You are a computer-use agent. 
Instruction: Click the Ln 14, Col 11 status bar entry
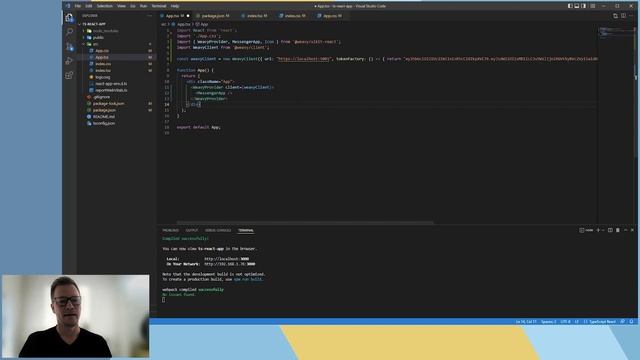click(x=526, y=322)
